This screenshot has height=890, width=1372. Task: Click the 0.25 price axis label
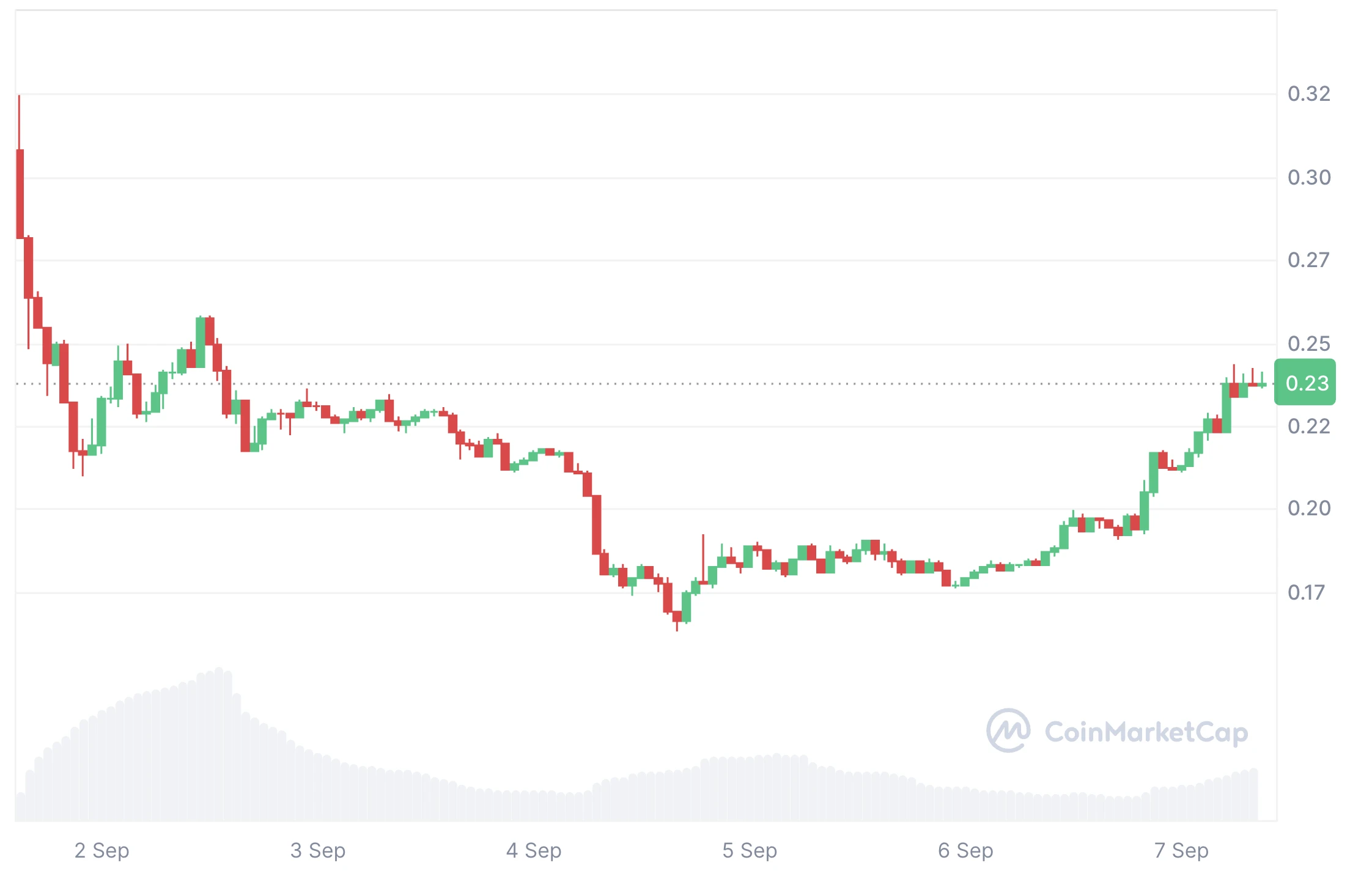pos(1308,344)
